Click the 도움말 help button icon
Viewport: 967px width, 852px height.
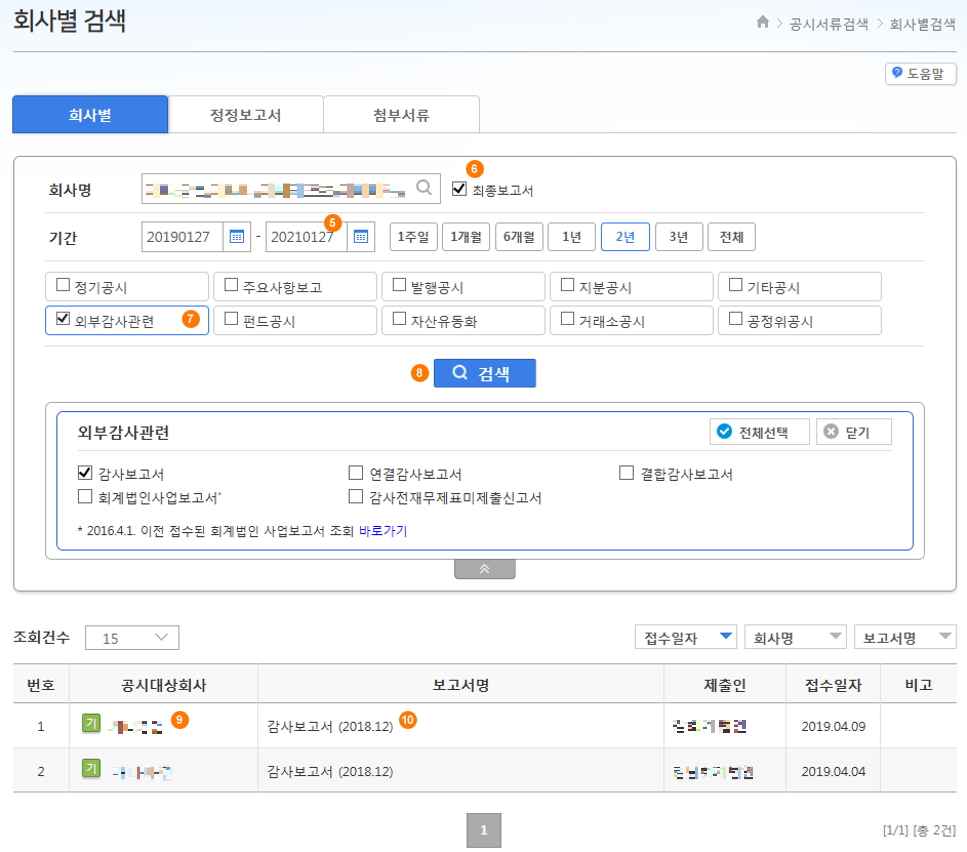895,73
